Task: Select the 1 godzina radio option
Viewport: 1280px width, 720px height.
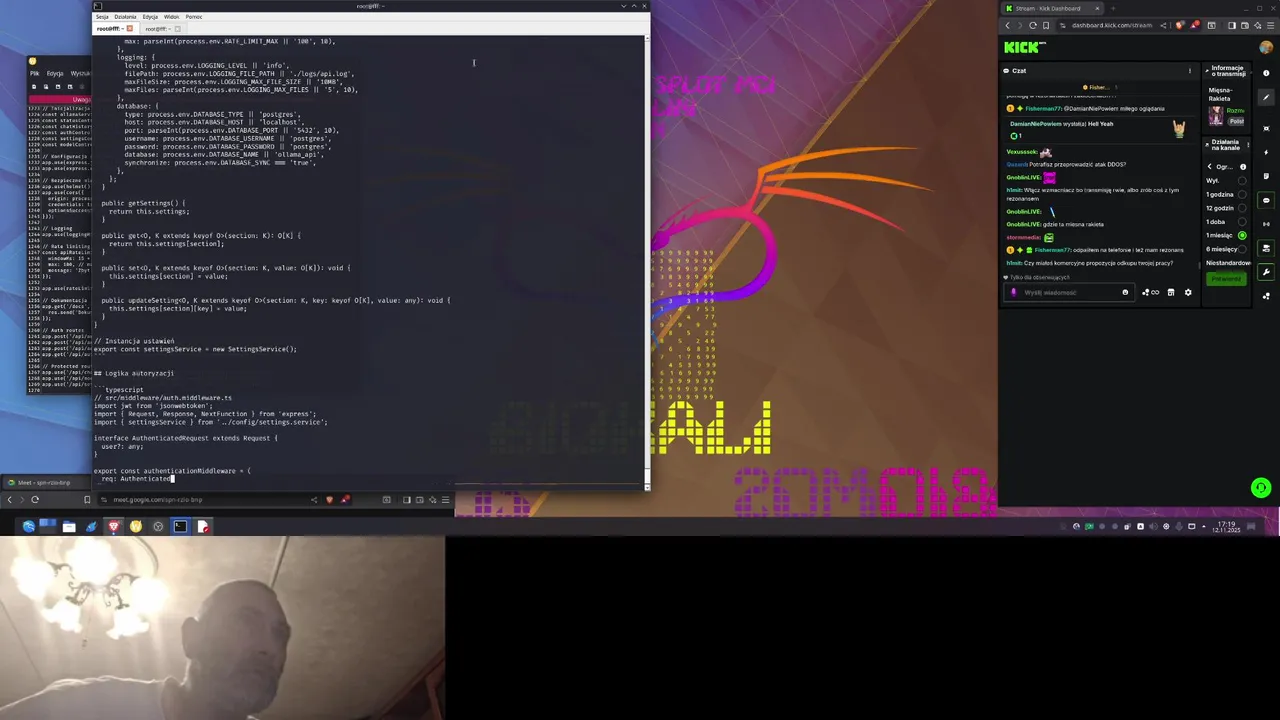Action: click(x=1242, y=194)
